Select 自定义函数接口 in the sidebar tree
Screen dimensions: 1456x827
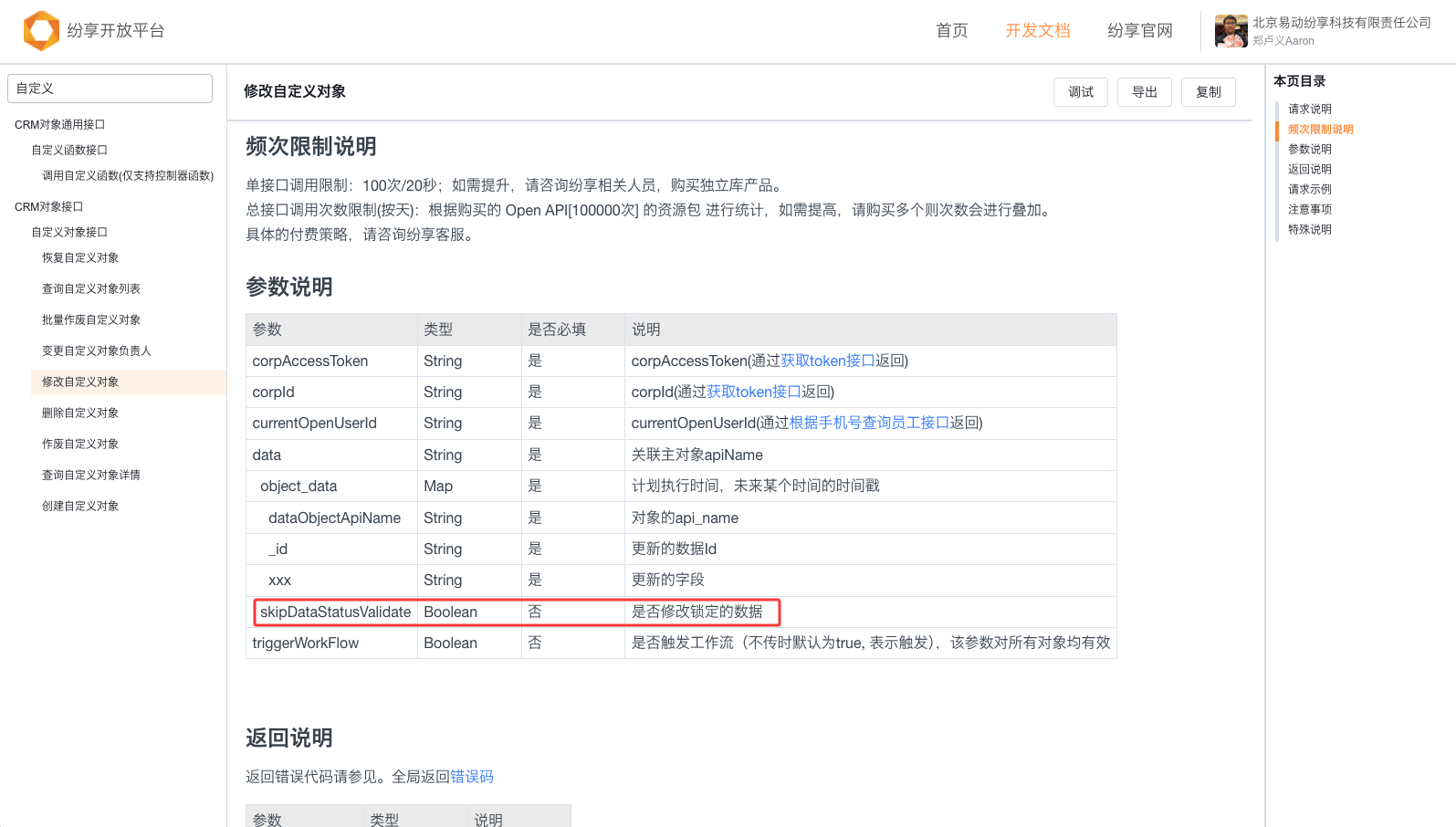click(x=69, y=151)
